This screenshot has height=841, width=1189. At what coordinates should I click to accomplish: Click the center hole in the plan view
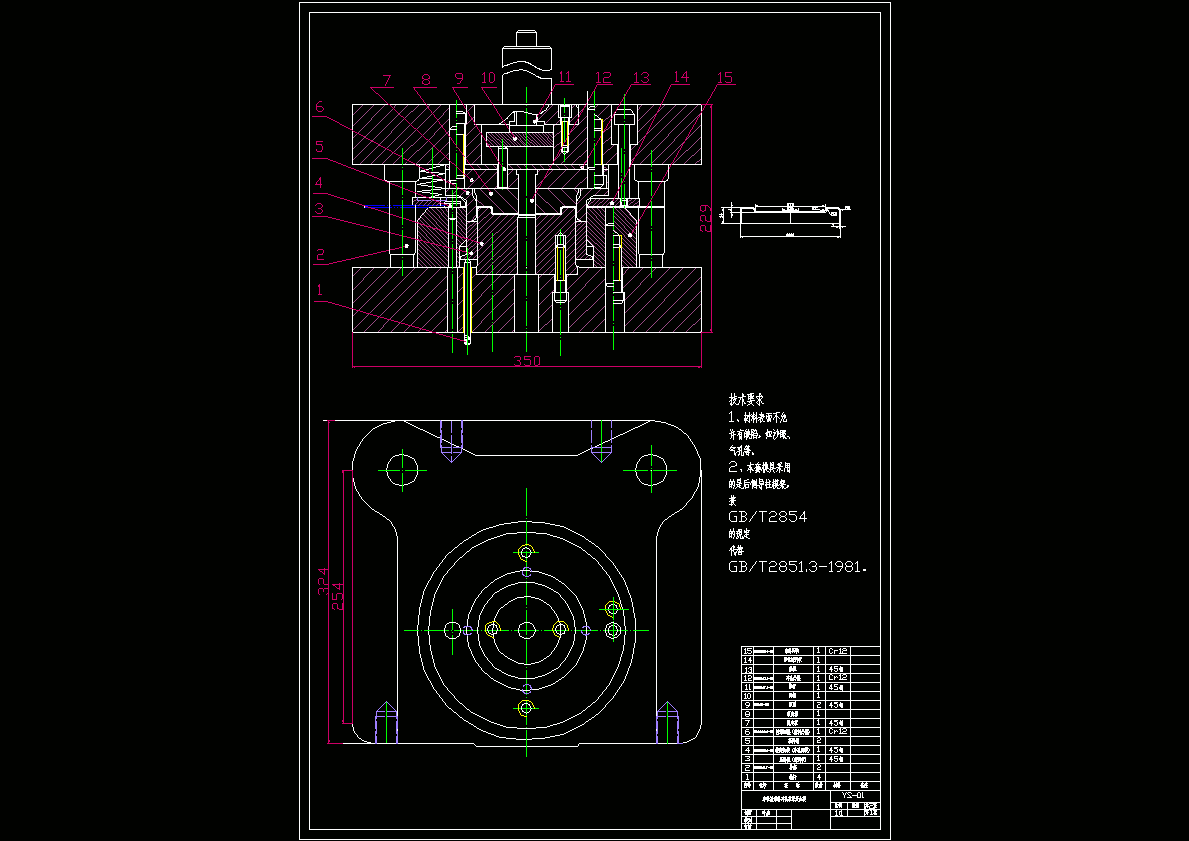click(x=527, y=629)
